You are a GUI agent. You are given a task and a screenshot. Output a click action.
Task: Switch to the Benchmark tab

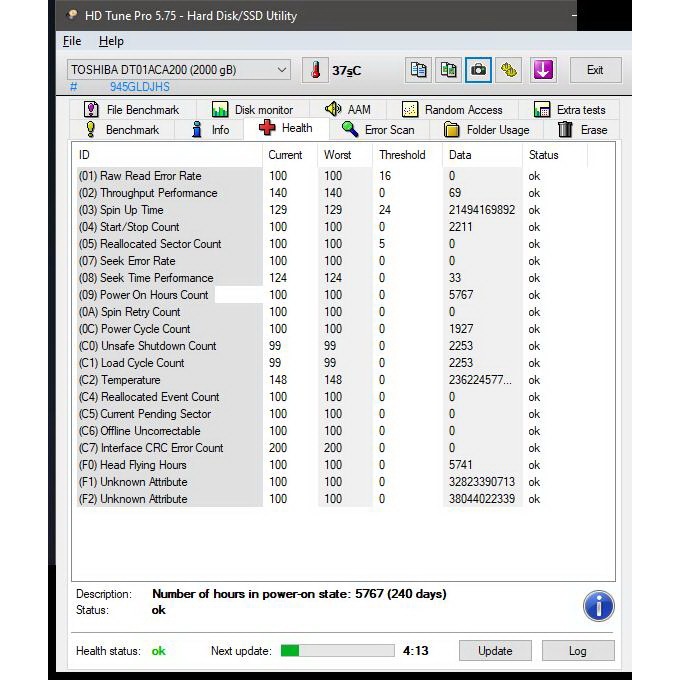[x=122, y=130]
